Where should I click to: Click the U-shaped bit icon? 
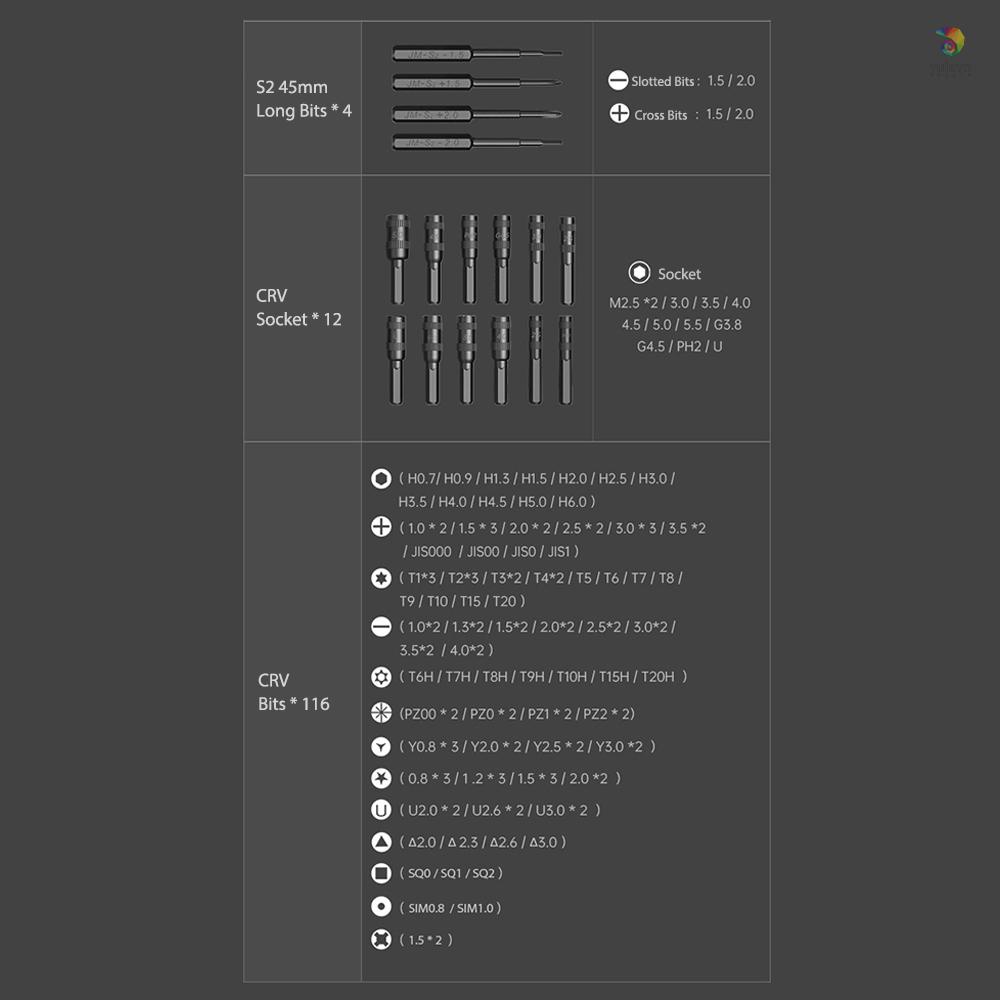click(381, 810)
